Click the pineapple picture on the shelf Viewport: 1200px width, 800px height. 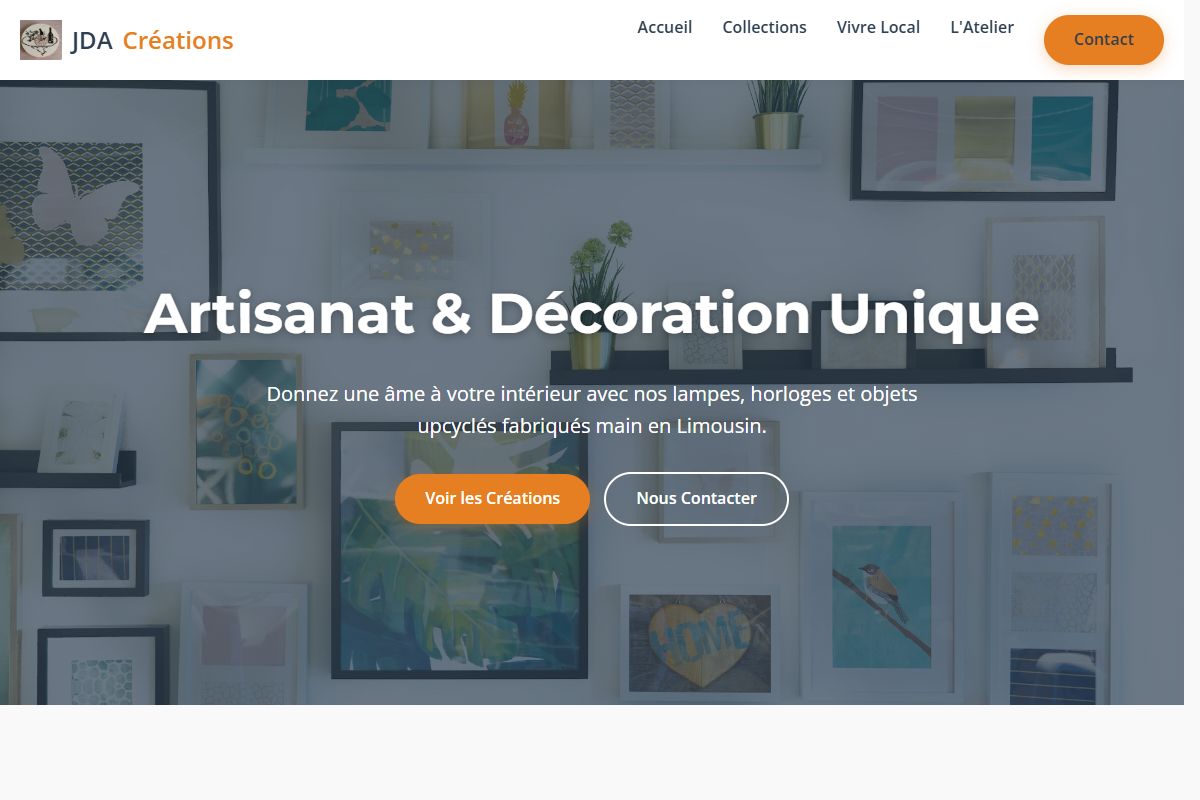pyautogui.click(x=516, y=114)
